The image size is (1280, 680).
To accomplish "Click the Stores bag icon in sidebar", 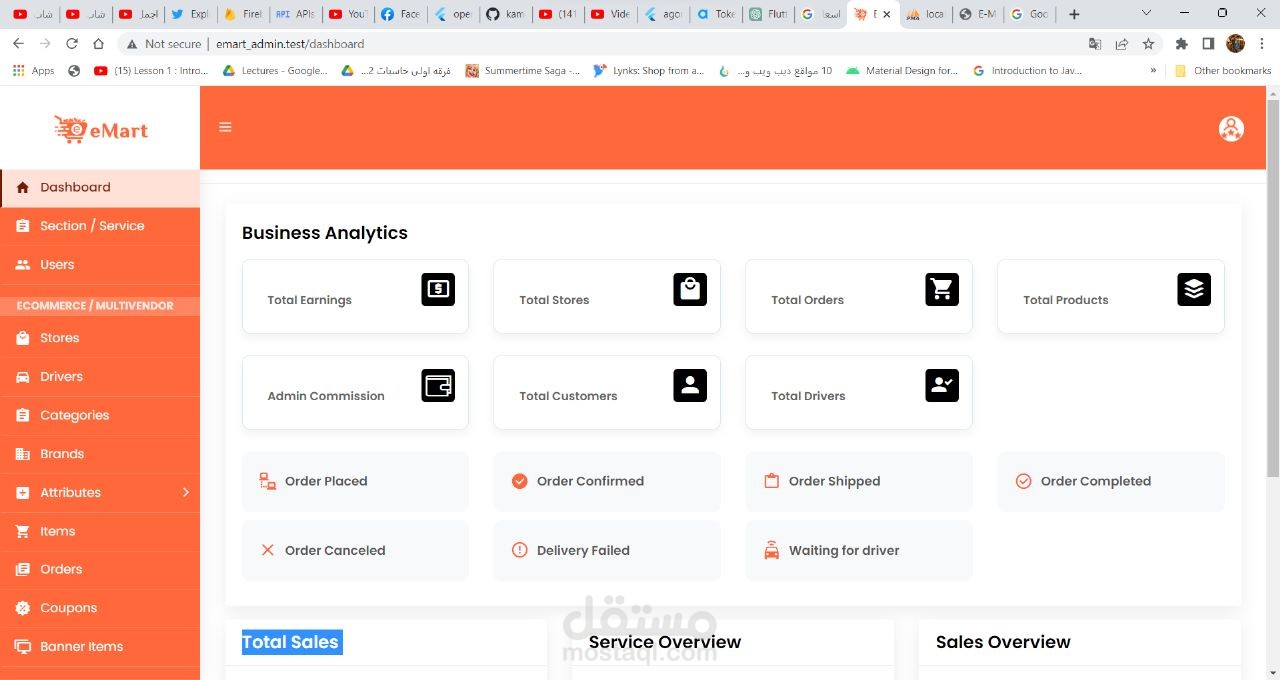I will (x=22, y=338).
